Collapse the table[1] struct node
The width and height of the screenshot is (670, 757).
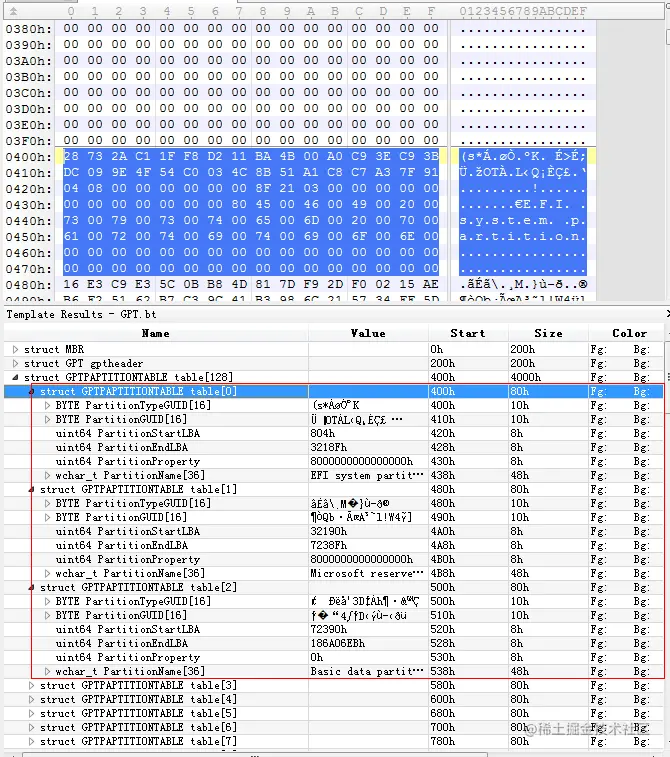pyautogui.click(x=31, y=489)
